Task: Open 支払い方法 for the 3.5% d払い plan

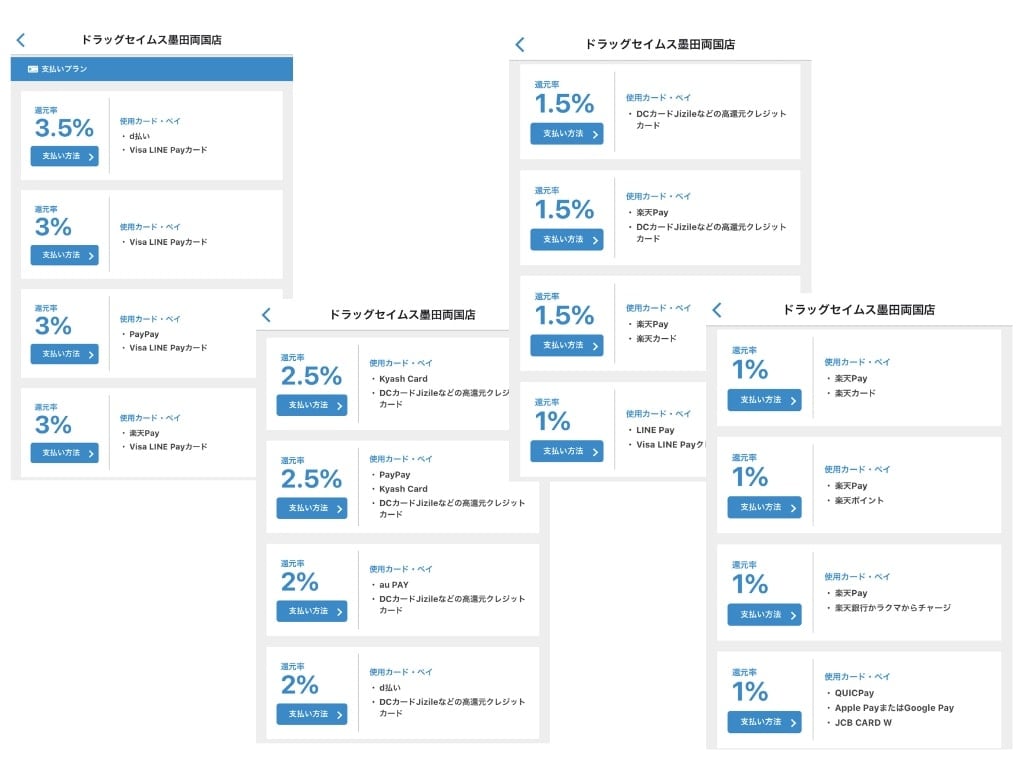Action: pyautogui.click(x=64, y=156)
